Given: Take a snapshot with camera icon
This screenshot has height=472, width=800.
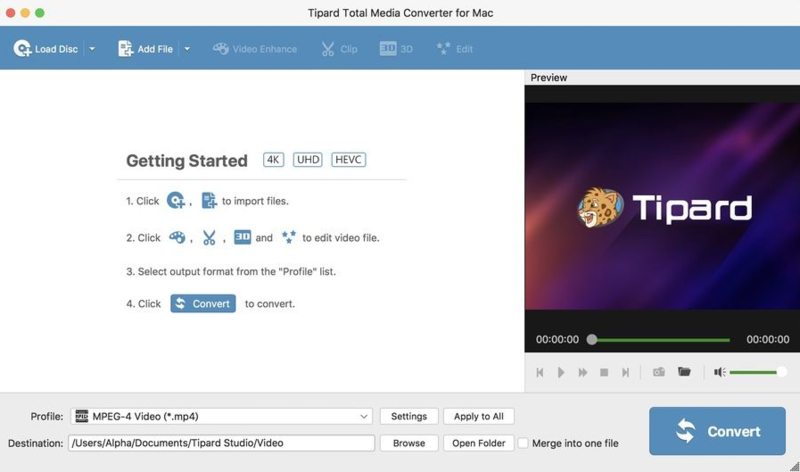Looking at the screenshot, I should (659, 372).
